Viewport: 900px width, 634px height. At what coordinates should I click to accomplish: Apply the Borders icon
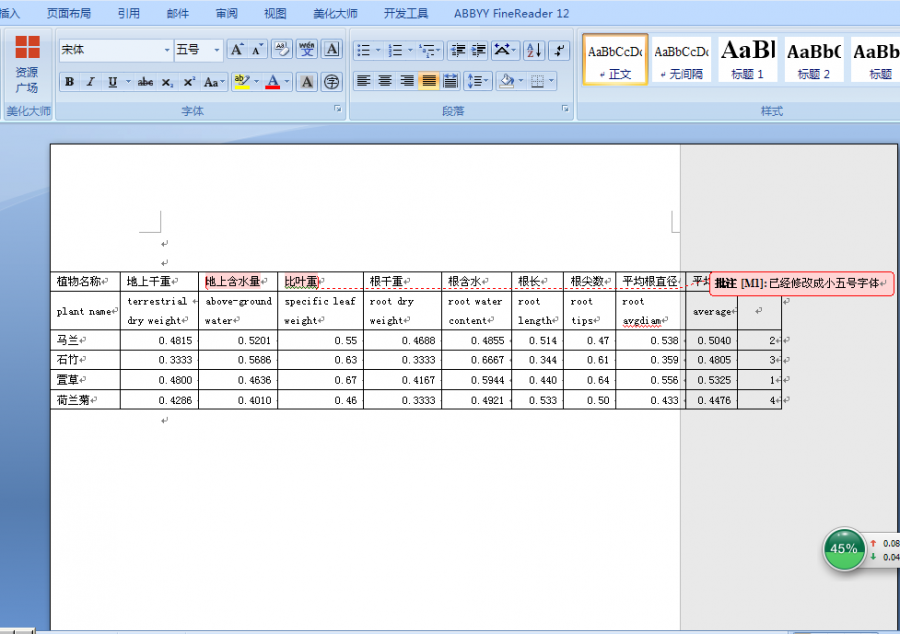click(x=537, y=81)
